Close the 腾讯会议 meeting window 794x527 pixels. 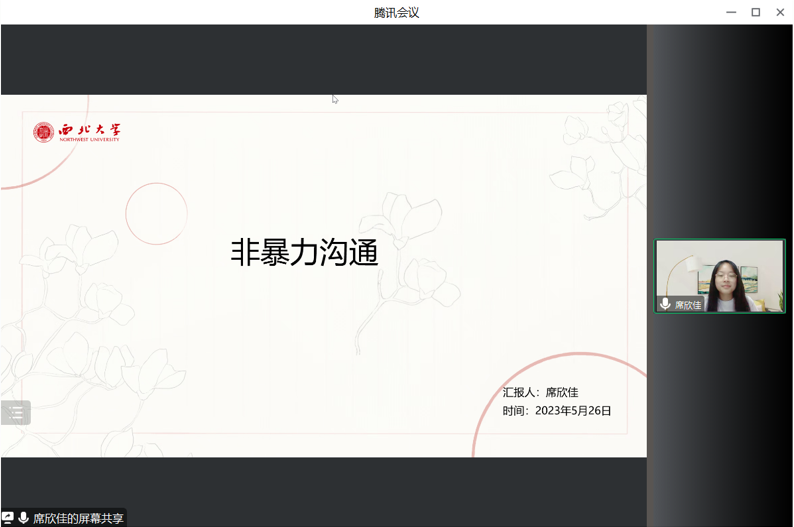[780, 12]
